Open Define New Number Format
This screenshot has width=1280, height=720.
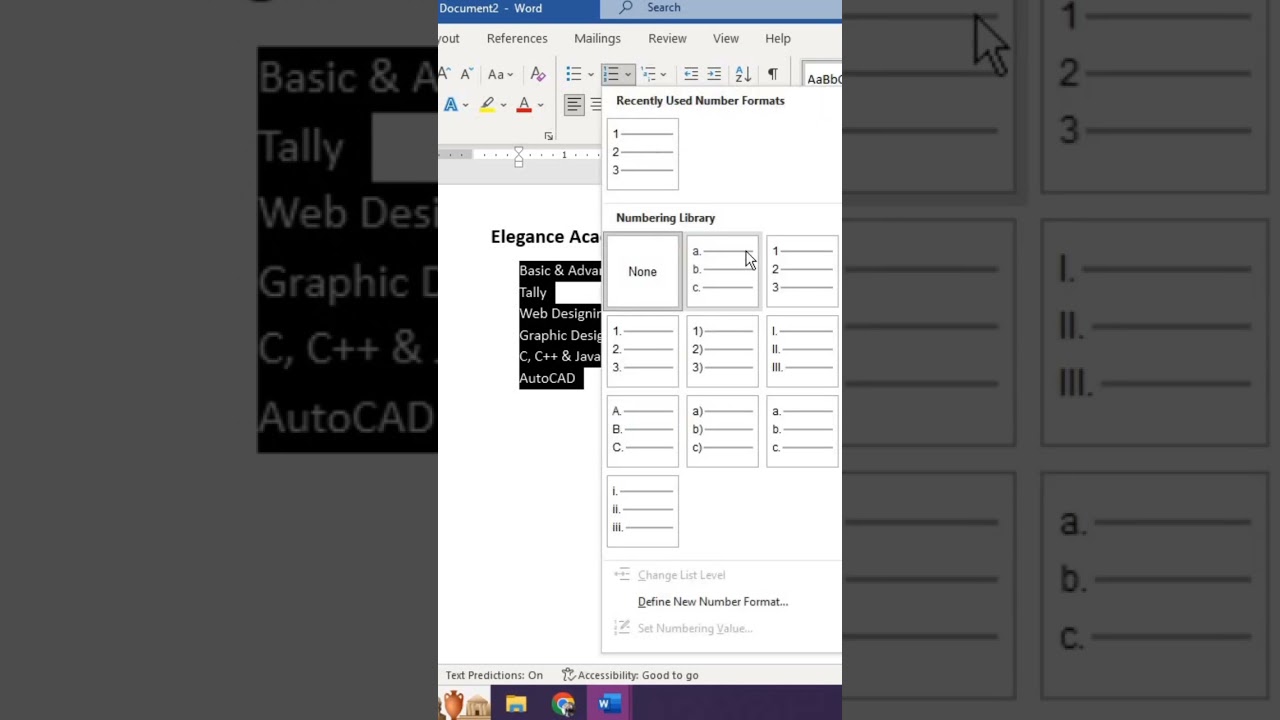tap(713, 602)
